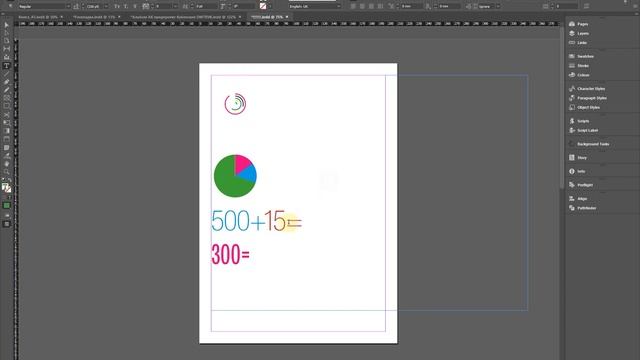
Task: Select the Gradient Swatch tool
Action: (x=6, y=131)
